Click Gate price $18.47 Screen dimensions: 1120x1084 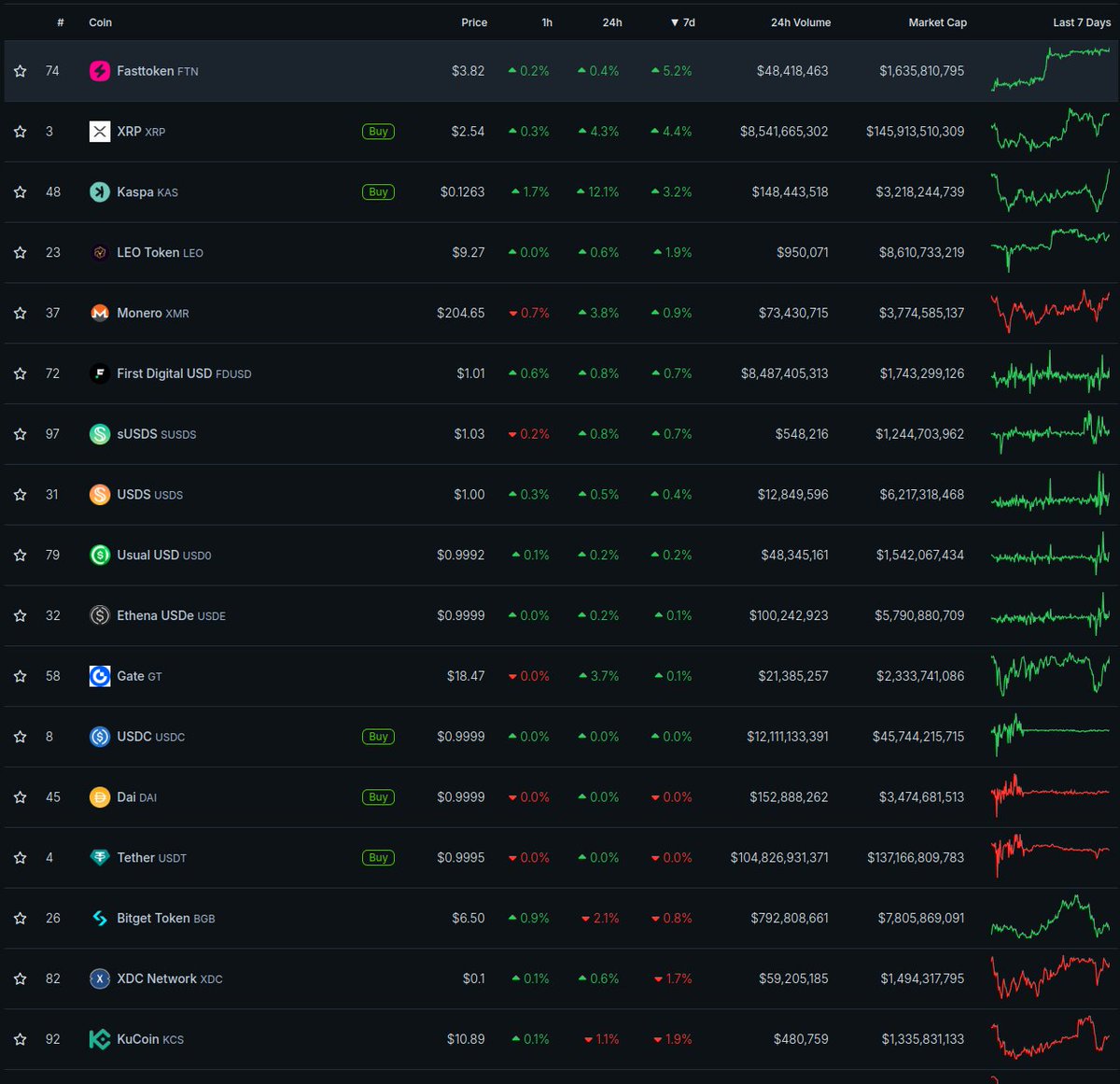click(466, 676)
